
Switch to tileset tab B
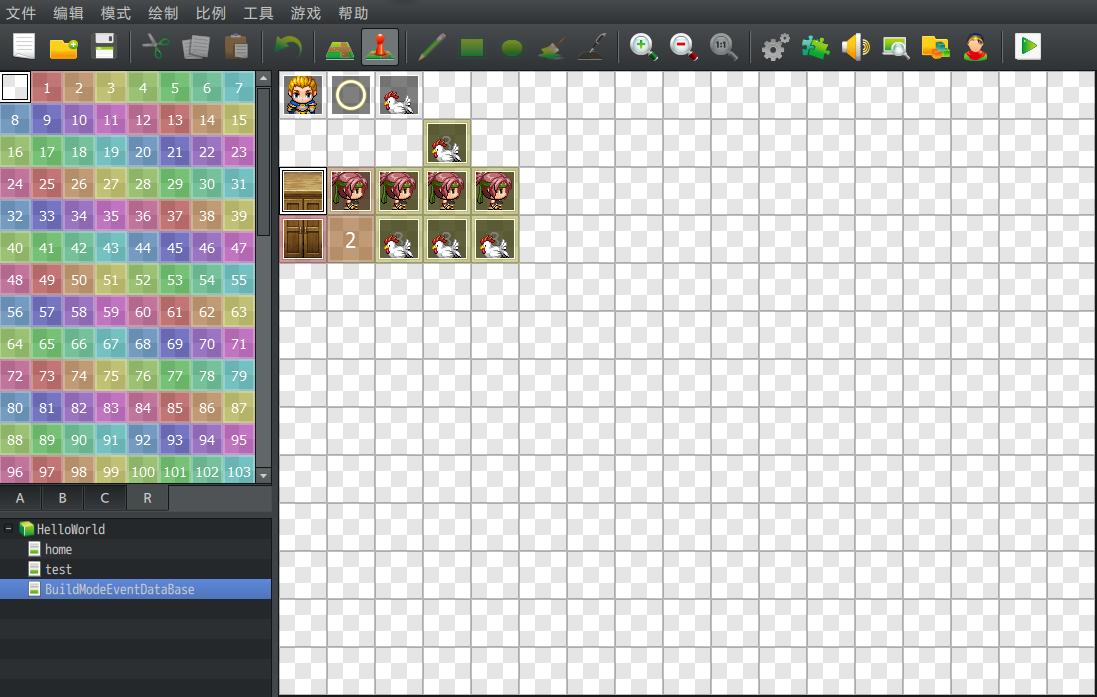(x=62, y=498)
